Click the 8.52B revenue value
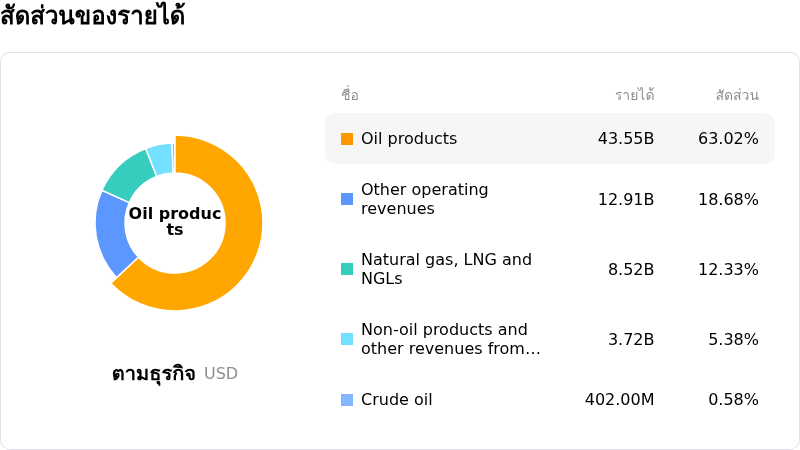 point(631,269)
